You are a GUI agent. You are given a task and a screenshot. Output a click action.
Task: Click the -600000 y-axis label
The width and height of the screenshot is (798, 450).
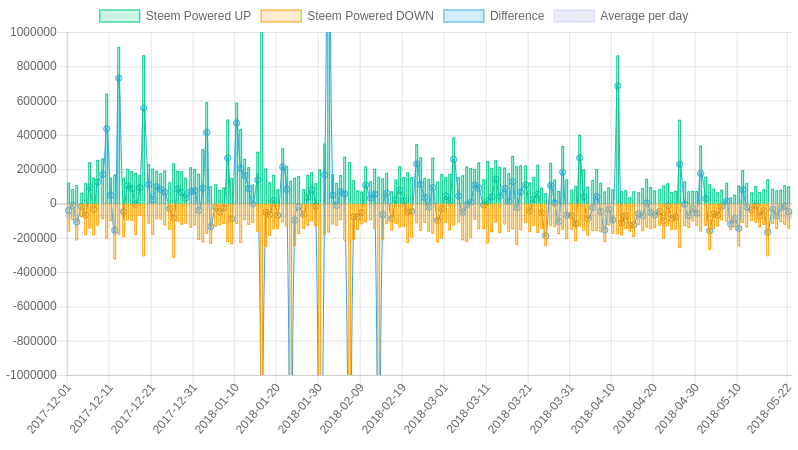click(34, 306)
